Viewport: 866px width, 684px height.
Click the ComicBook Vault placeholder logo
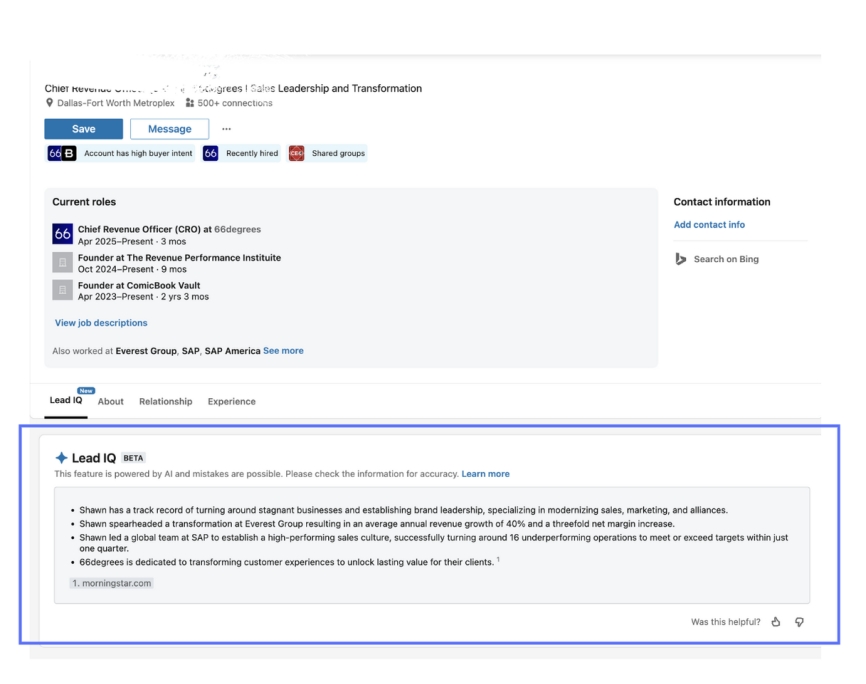pos(62,290)
